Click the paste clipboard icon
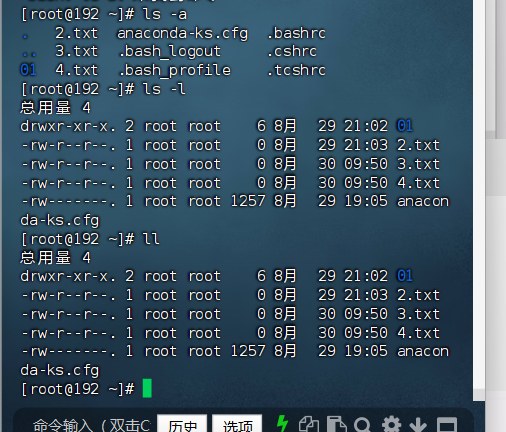This screenshot has width=506, height=432. (x=336, y=424)
